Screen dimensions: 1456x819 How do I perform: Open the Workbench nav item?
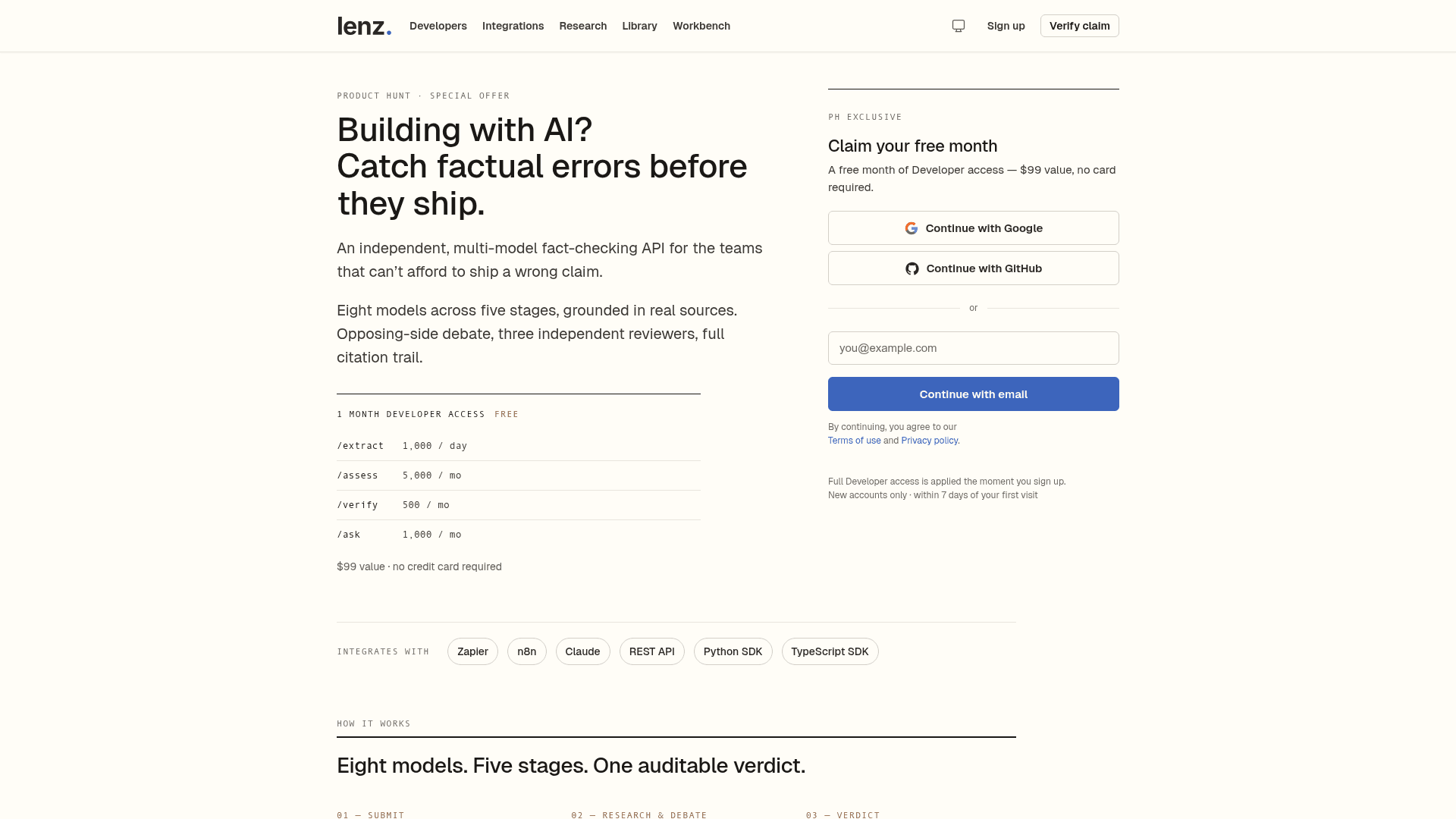[x=701, y=26]
